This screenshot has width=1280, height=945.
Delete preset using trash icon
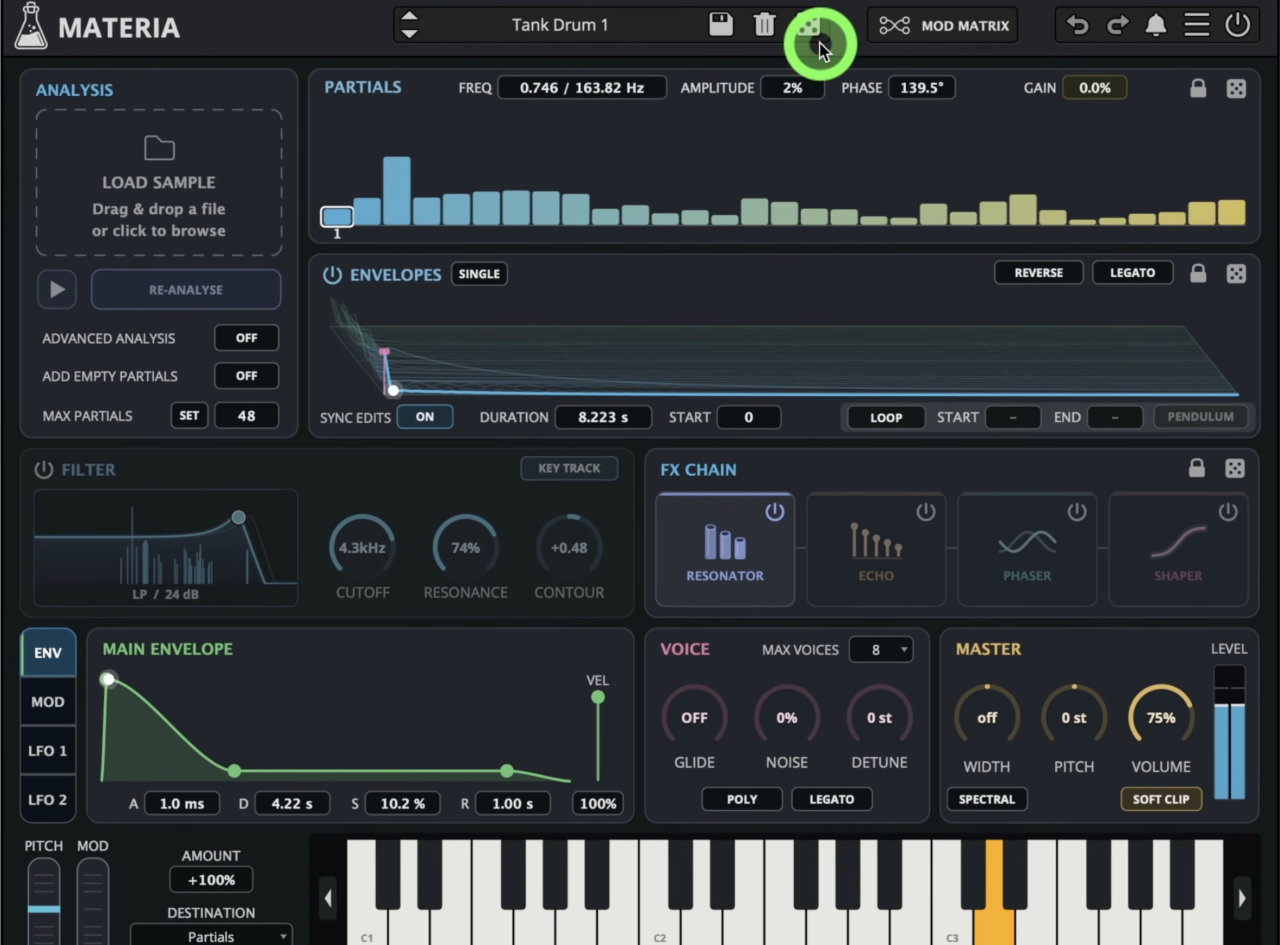(764, 25)
